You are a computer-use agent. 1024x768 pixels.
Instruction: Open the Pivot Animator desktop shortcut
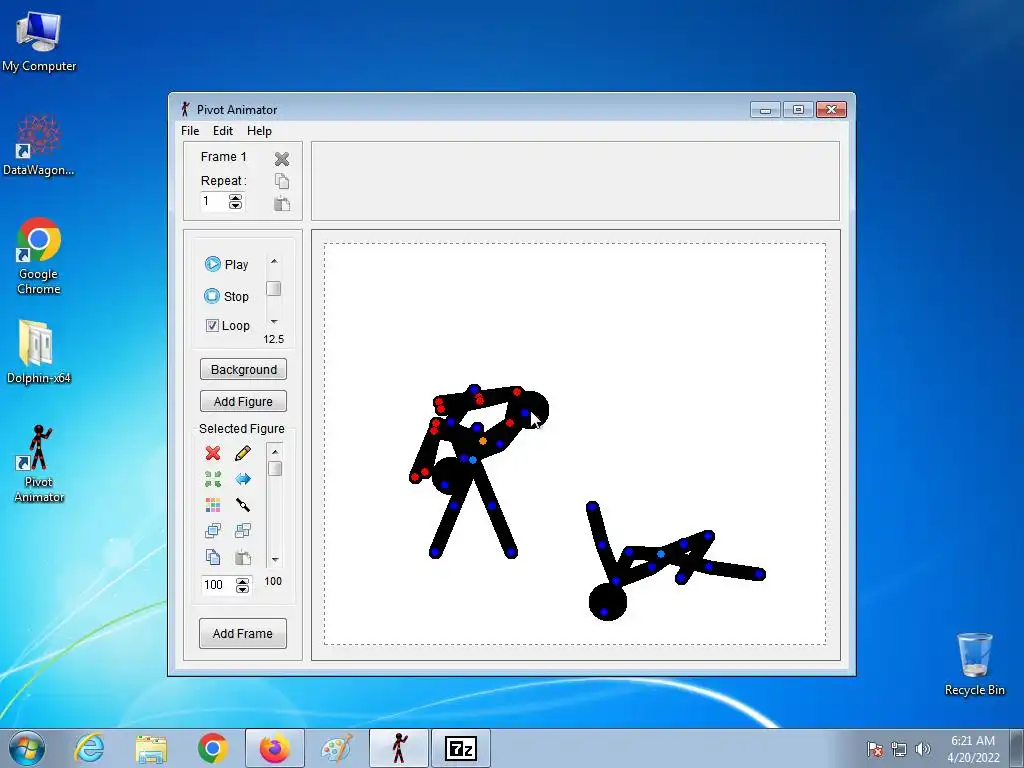39,464
